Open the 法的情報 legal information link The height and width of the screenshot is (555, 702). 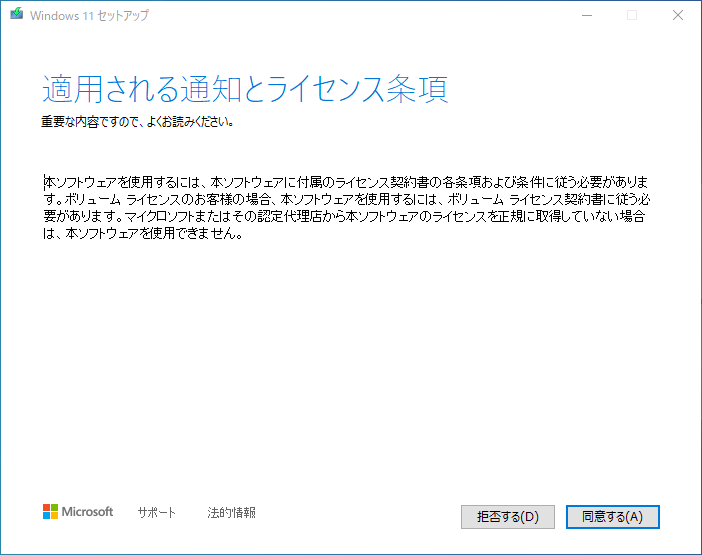231,512
